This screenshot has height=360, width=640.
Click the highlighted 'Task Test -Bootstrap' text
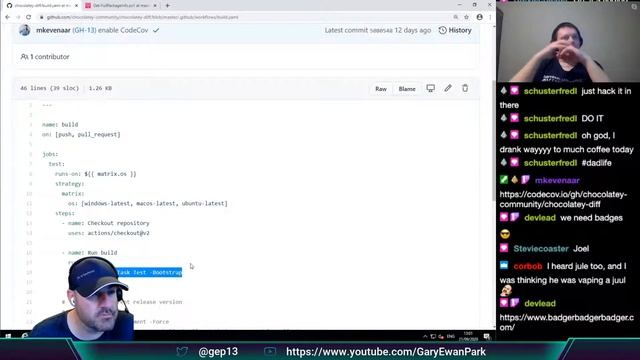(x=149, y=272)
